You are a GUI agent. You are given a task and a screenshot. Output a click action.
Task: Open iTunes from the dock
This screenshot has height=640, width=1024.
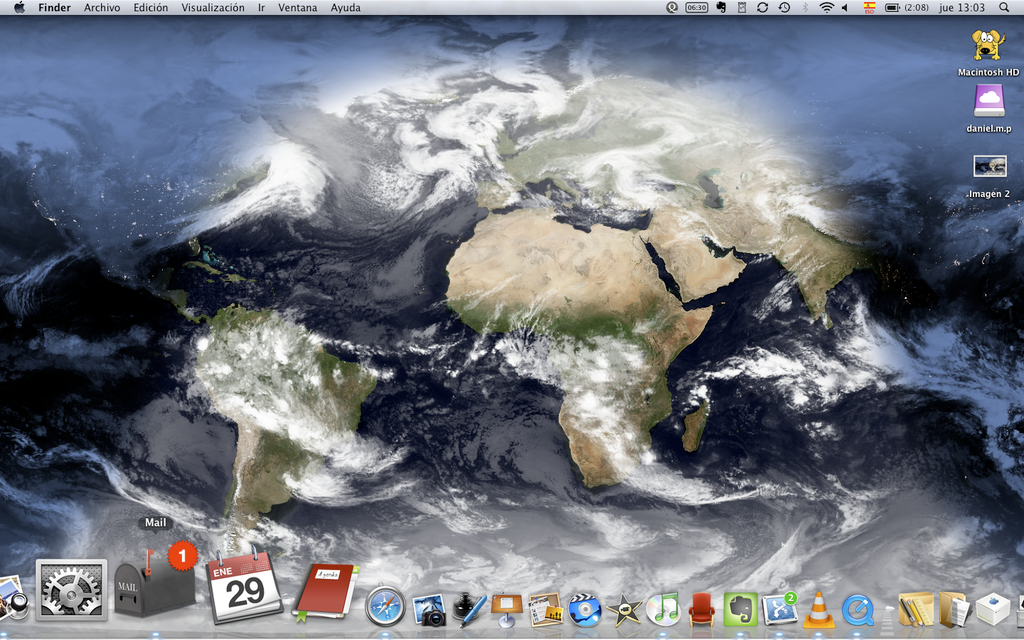point(663,609)
